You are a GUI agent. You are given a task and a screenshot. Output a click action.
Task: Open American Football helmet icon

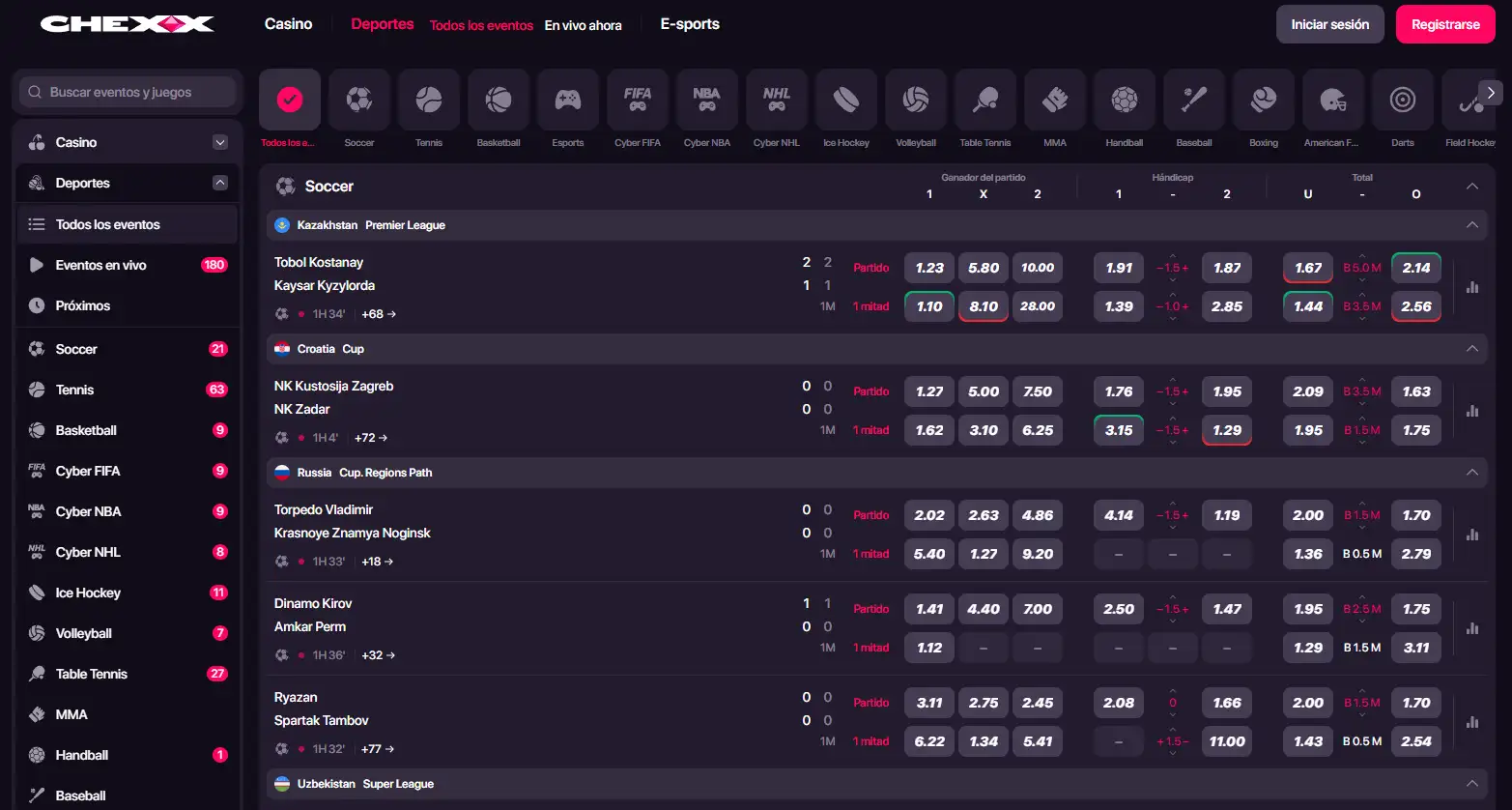pos(1333,100)
